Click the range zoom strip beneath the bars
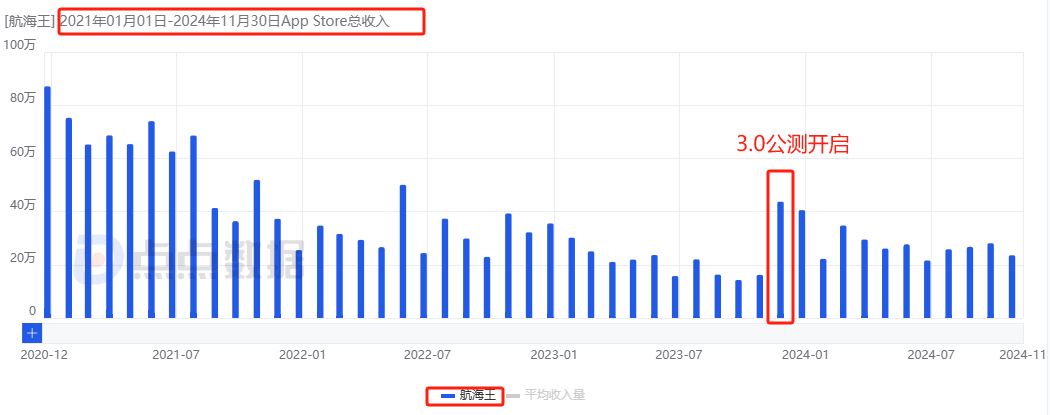 click(x=533, y=333)
